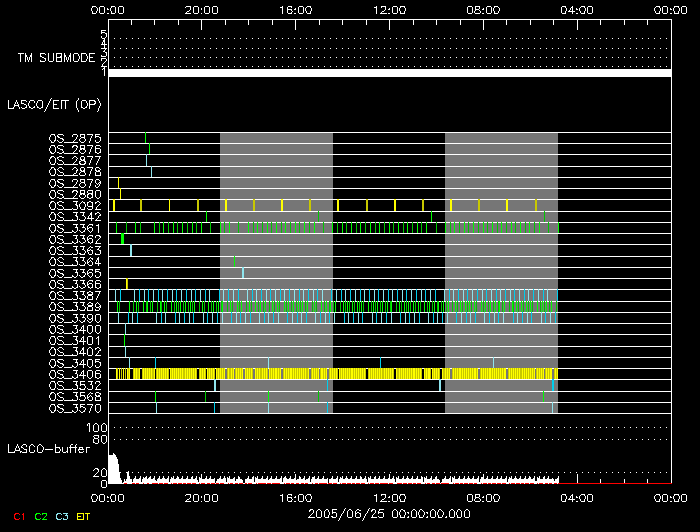Select the OS_3364 row label
The image size is (700, 532).
tap(74, 262)
